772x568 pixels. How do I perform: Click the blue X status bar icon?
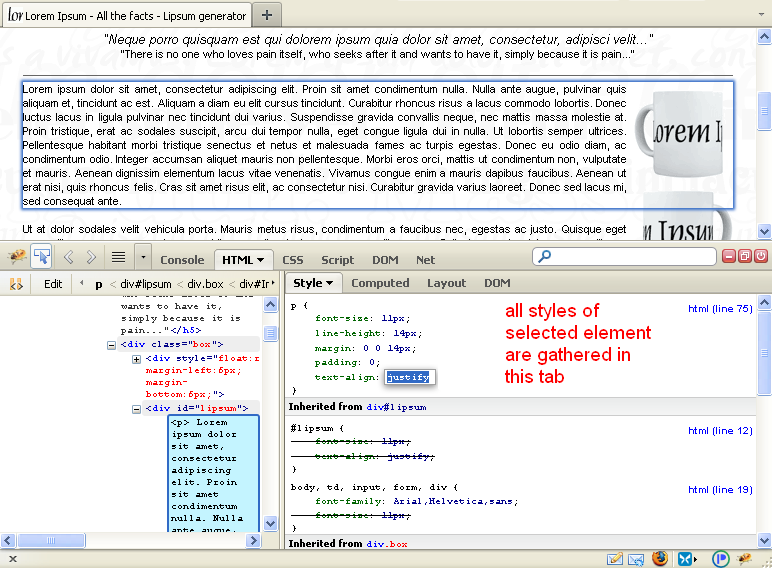click(x=685, y=559)
